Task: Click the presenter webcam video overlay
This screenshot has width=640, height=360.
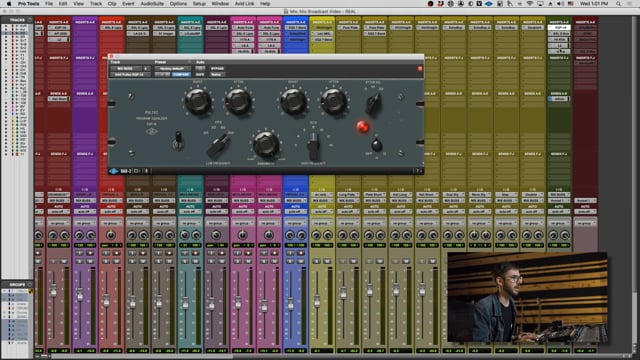Action: click(527, 297)
